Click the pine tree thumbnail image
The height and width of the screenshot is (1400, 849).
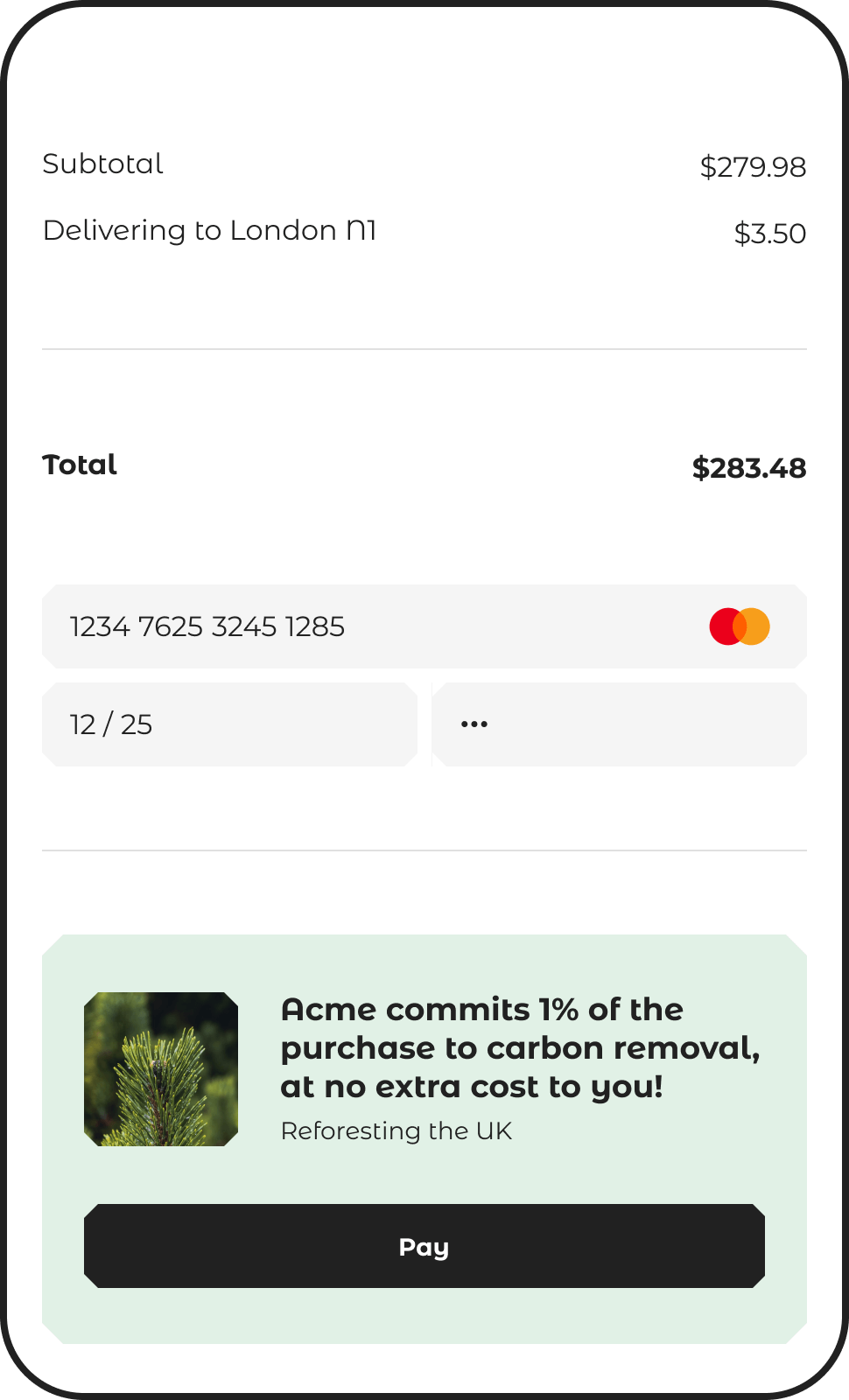tap(161, 1069)
